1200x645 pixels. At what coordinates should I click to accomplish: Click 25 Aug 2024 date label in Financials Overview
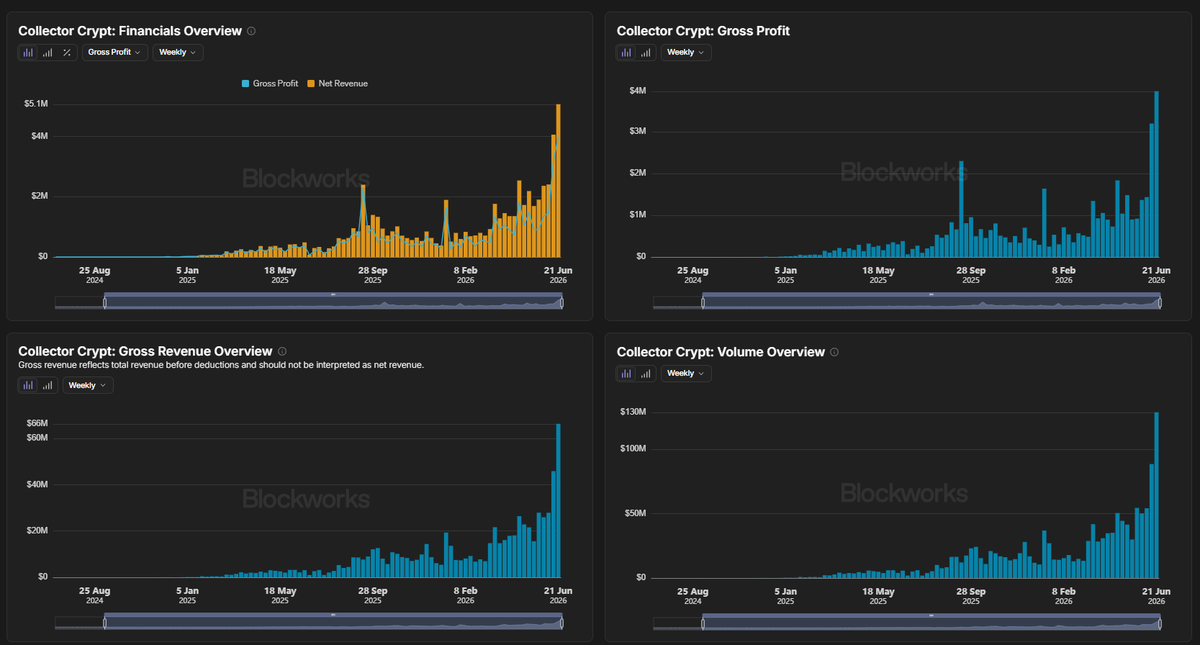point(94,275)
